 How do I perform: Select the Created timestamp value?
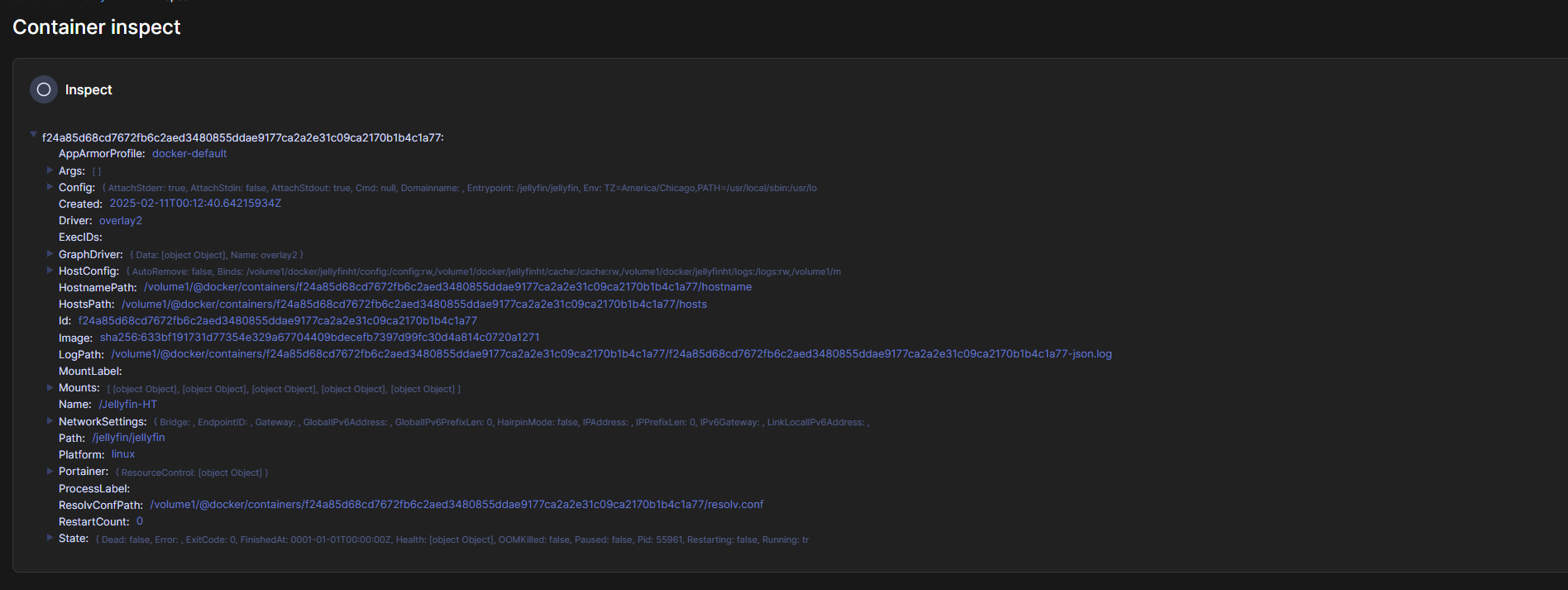(x=195, y=204)
